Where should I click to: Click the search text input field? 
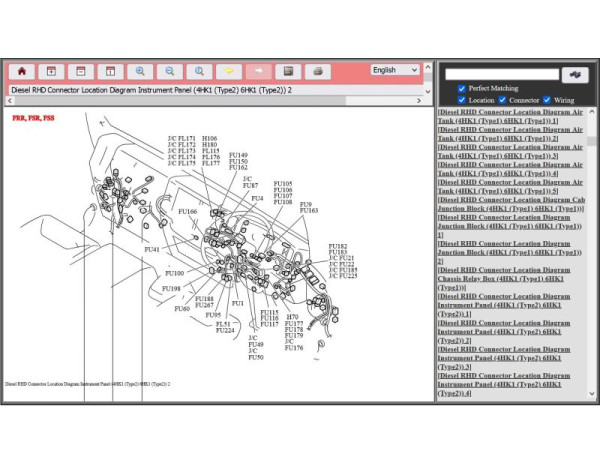502,74
